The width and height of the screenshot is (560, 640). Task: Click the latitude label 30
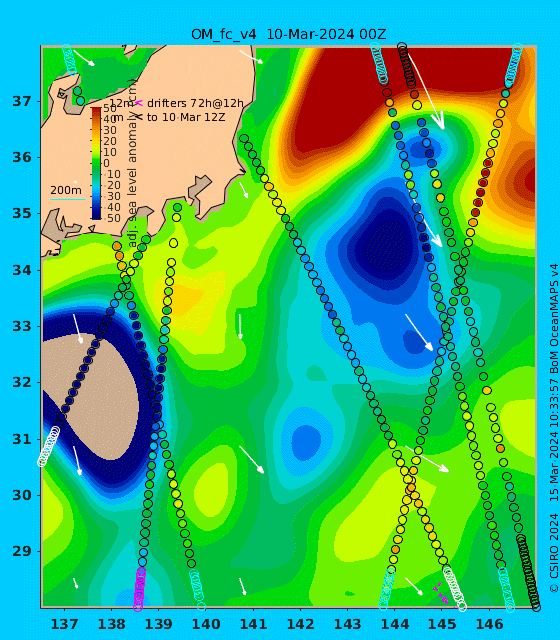click(x=22, y=495)
